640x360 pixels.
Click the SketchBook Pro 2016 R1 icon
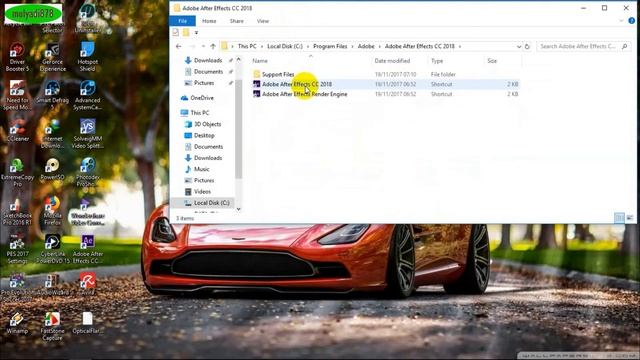(17, 211)
